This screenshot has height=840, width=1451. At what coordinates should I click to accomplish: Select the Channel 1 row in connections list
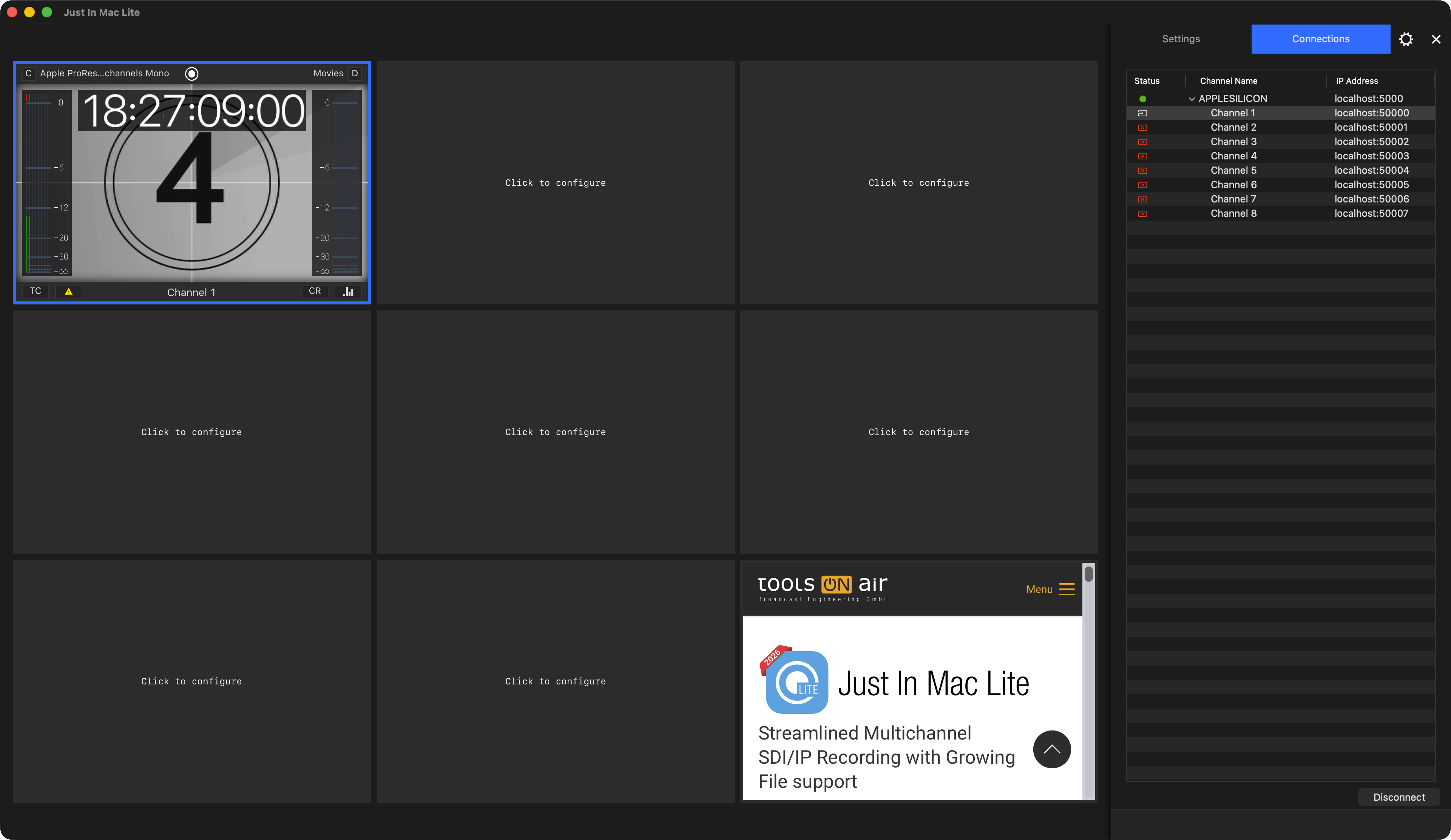[1281, 113]
